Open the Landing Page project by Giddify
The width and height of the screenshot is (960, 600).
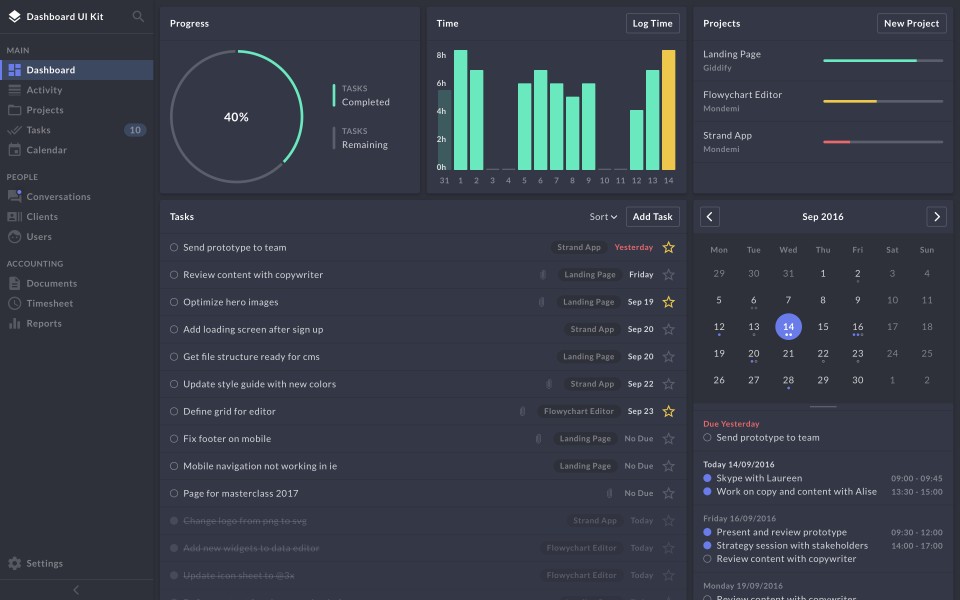823,61
